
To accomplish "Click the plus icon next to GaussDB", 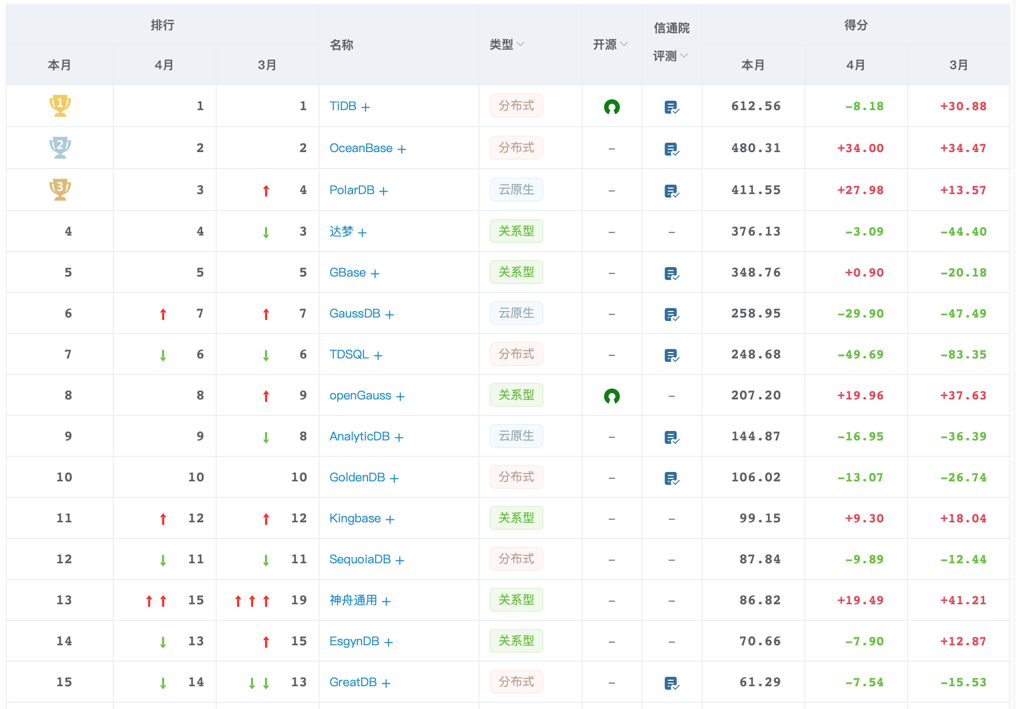I will (390, 314).
